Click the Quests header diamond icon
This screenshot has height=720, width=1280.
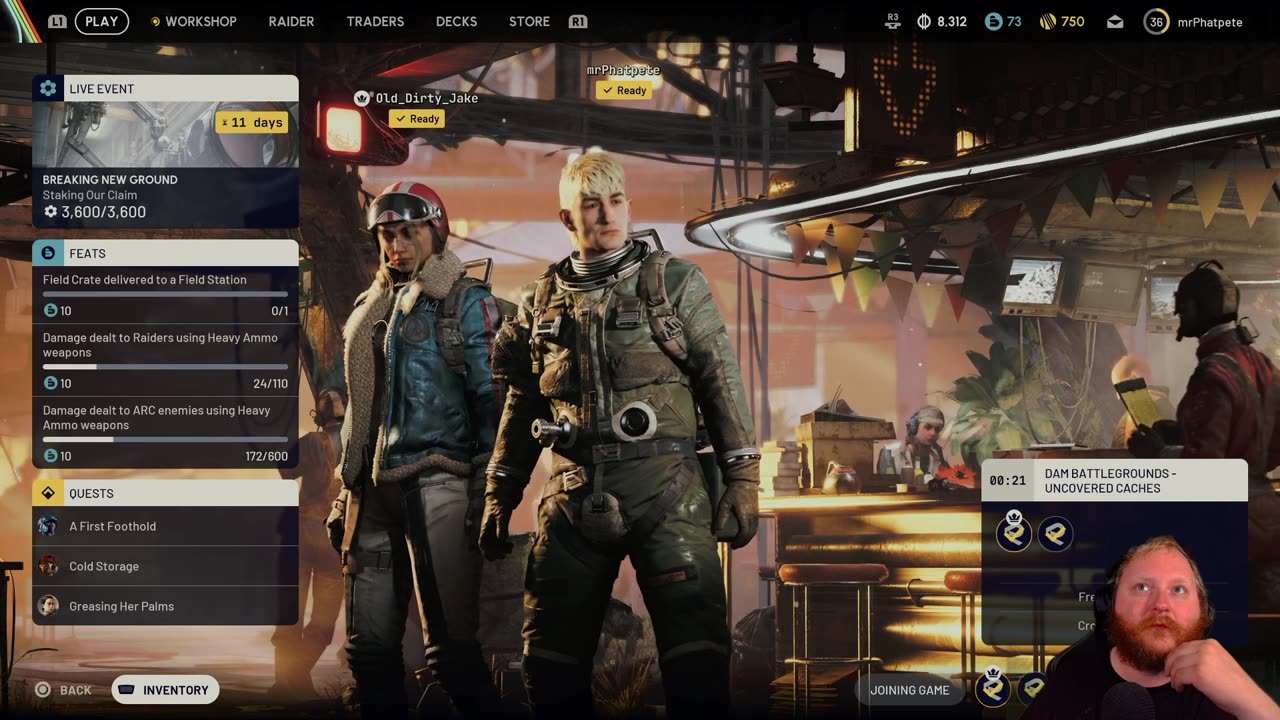(x=48, y=493)
